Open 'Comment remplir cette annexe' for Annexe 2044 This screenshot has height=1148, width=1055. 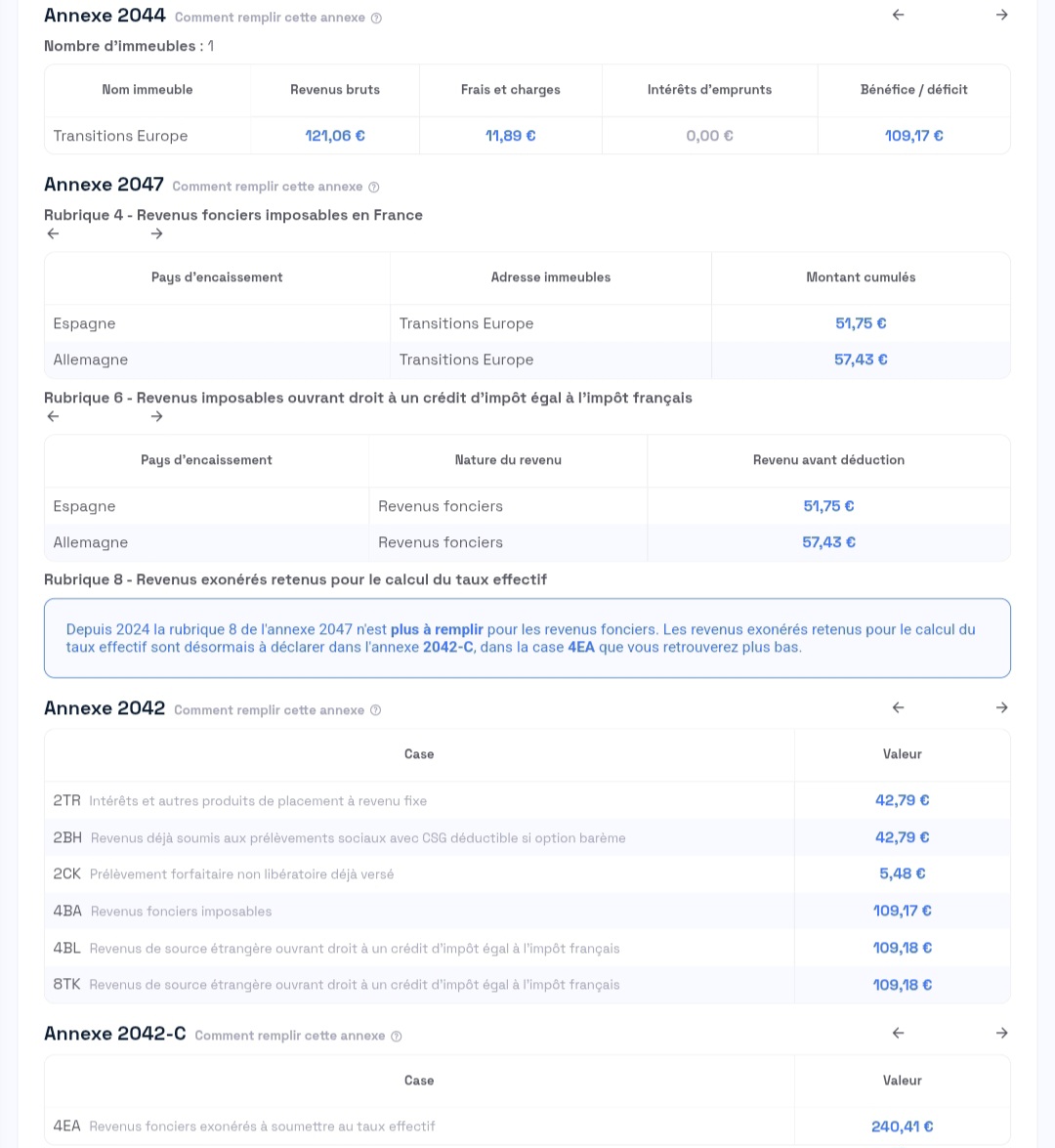point(270,18)
